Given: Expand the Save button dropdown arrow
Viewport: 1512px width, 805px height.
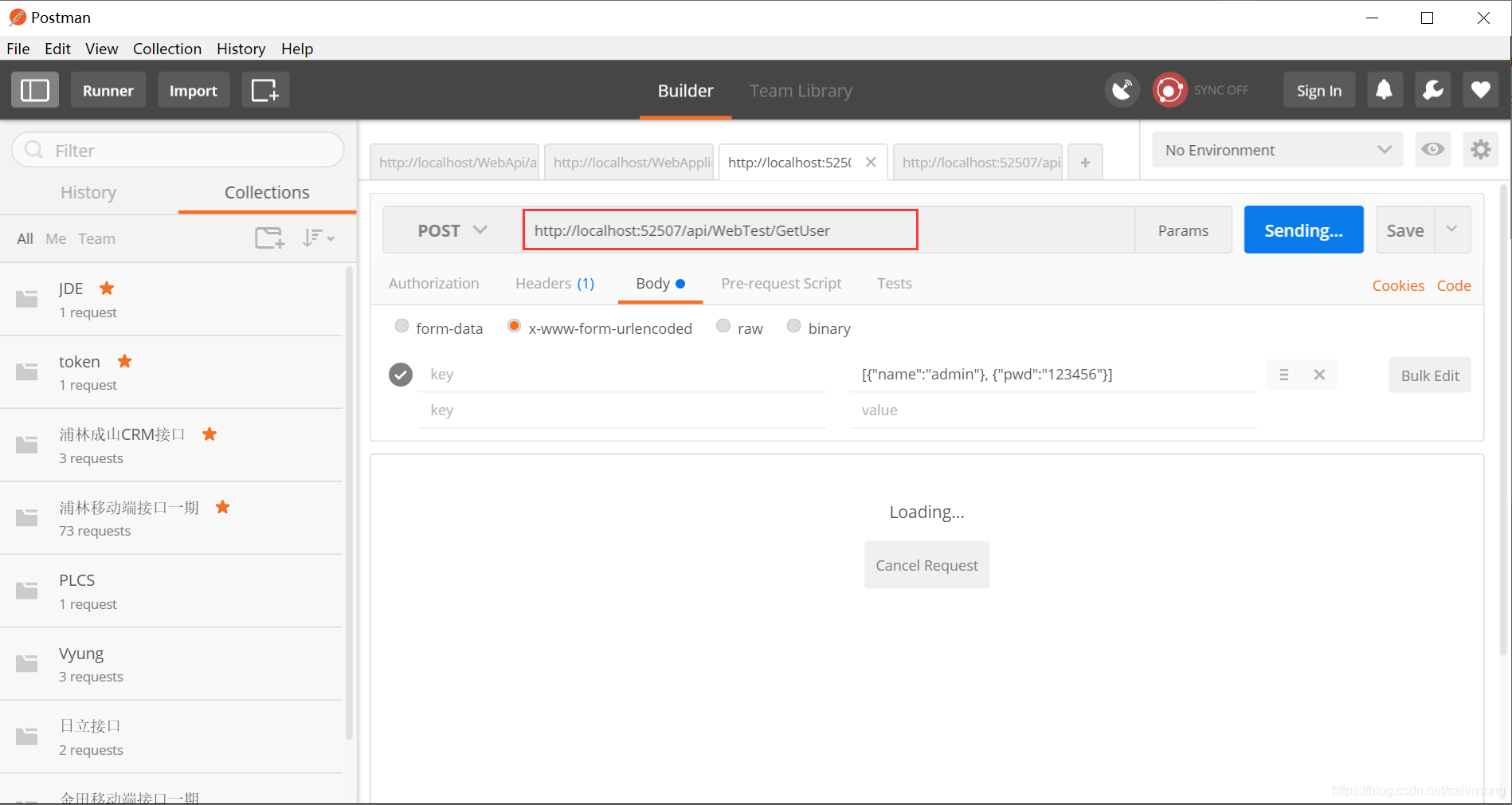Looking at the screenshot, I should click(x=1452, y=230).
